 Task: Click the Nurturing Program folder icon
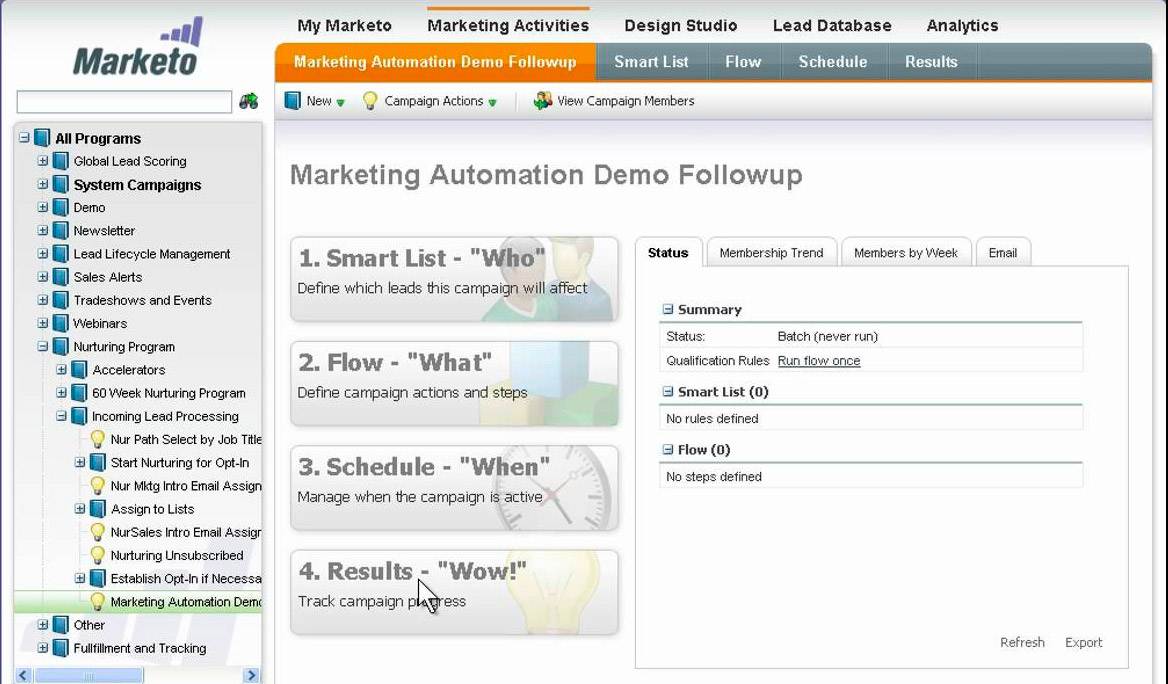tap(61, 346)
